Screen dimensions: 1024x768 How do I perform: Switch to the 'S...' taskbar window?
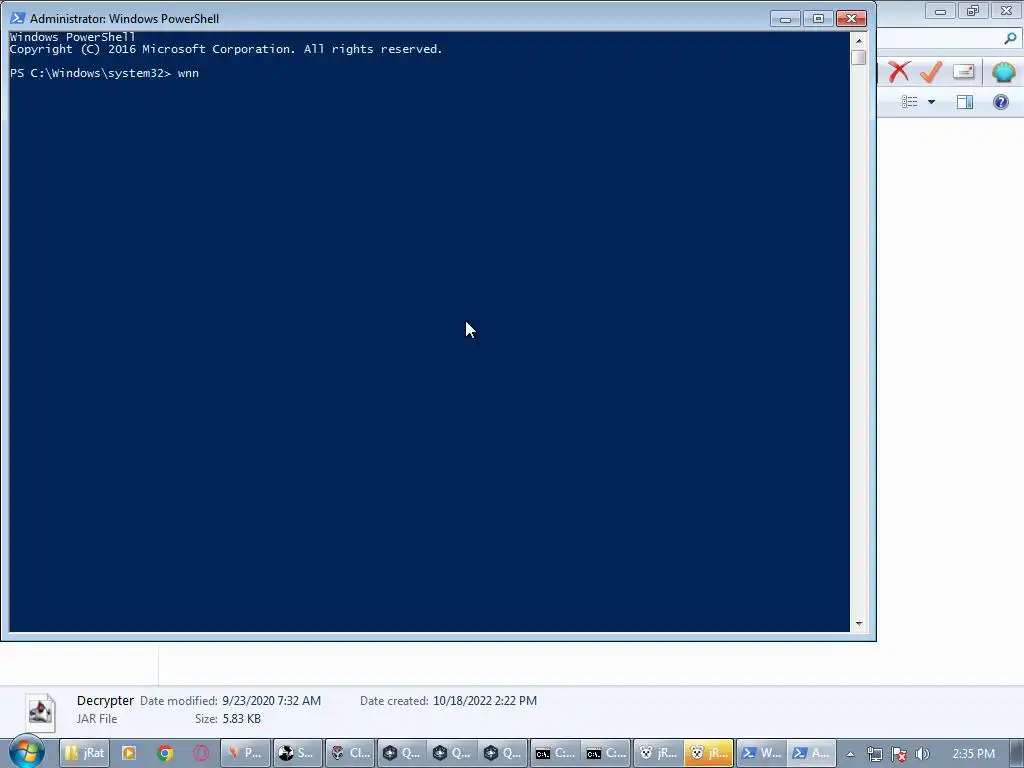297,753
